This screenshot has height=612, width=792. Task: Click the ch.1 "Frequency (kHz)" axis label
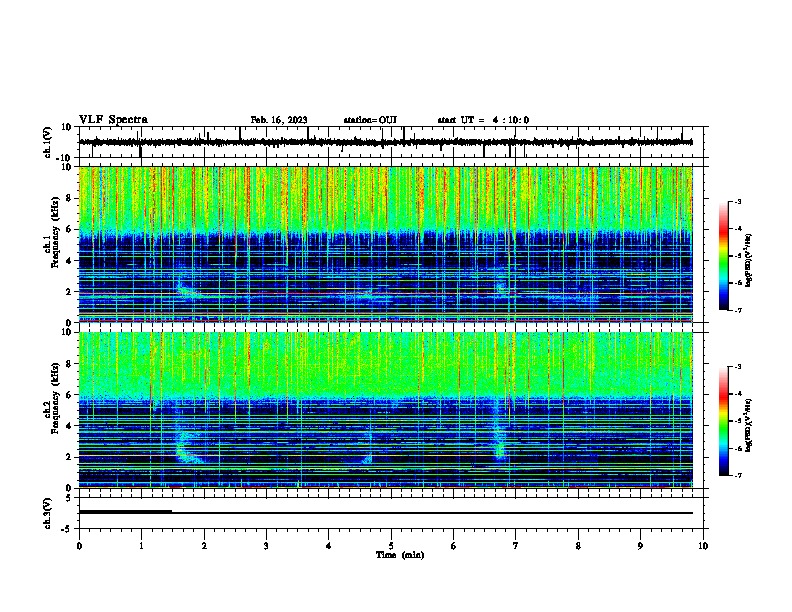(x=55, y=232)
